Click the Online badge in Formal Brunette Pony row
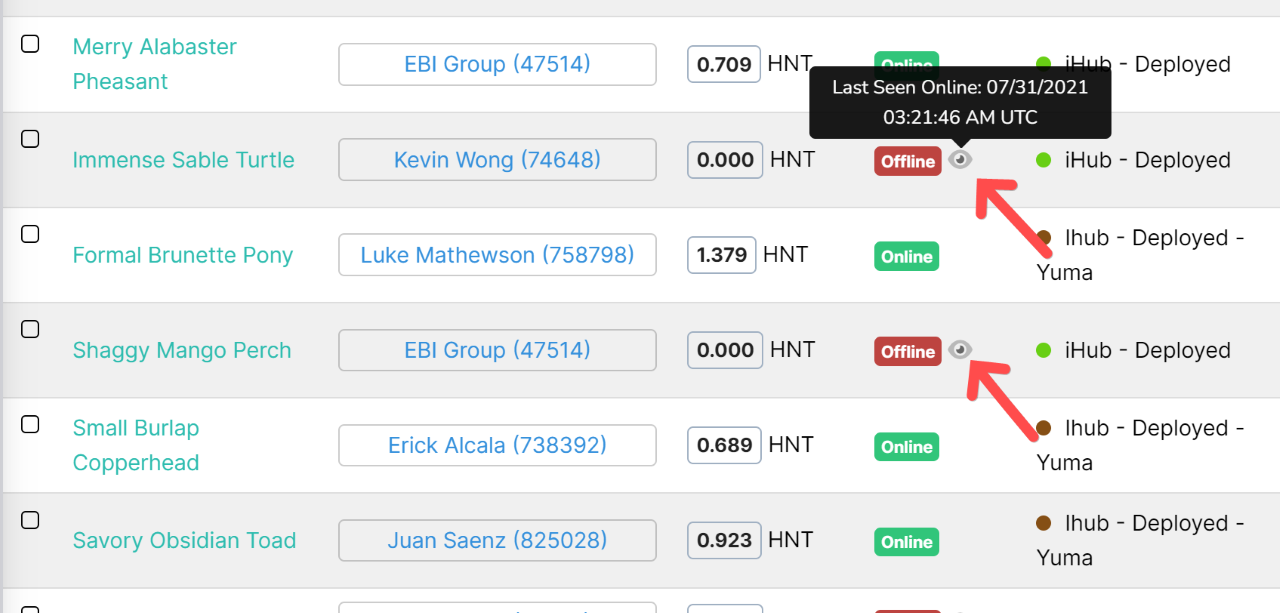Screen dimensions: 1280x613 [x=907, y=257]
